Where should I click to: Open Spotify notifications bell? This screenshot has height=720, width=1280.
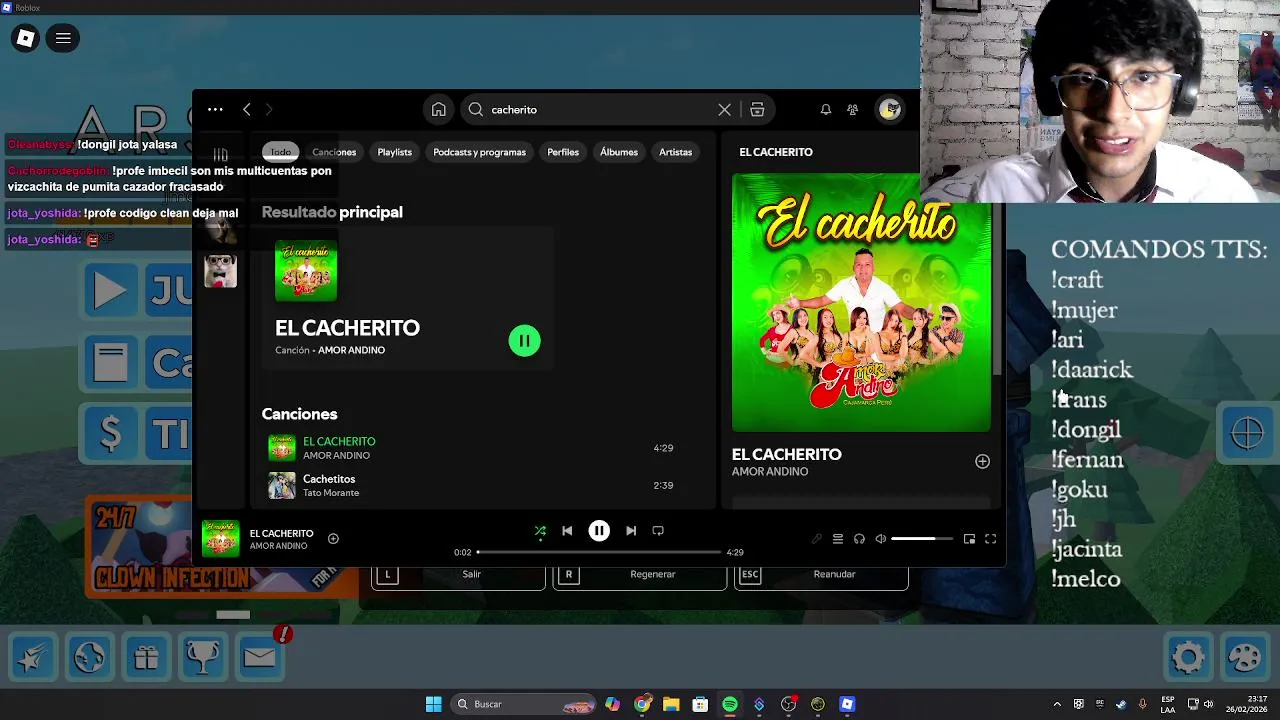tap(825, 110)
